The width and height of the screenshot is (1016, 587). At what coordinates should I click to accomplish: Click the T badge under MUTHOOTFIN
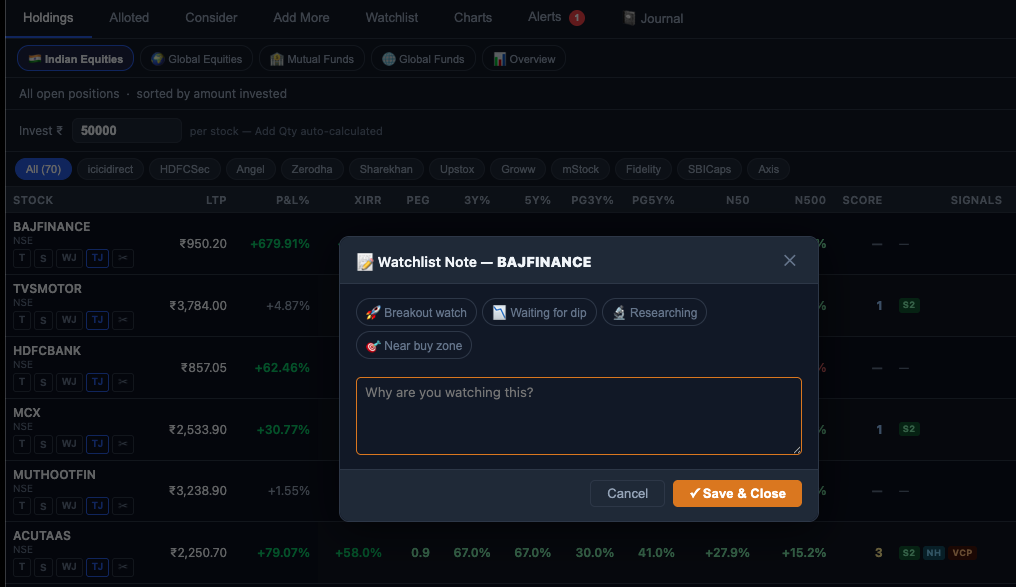click(21, 506)
